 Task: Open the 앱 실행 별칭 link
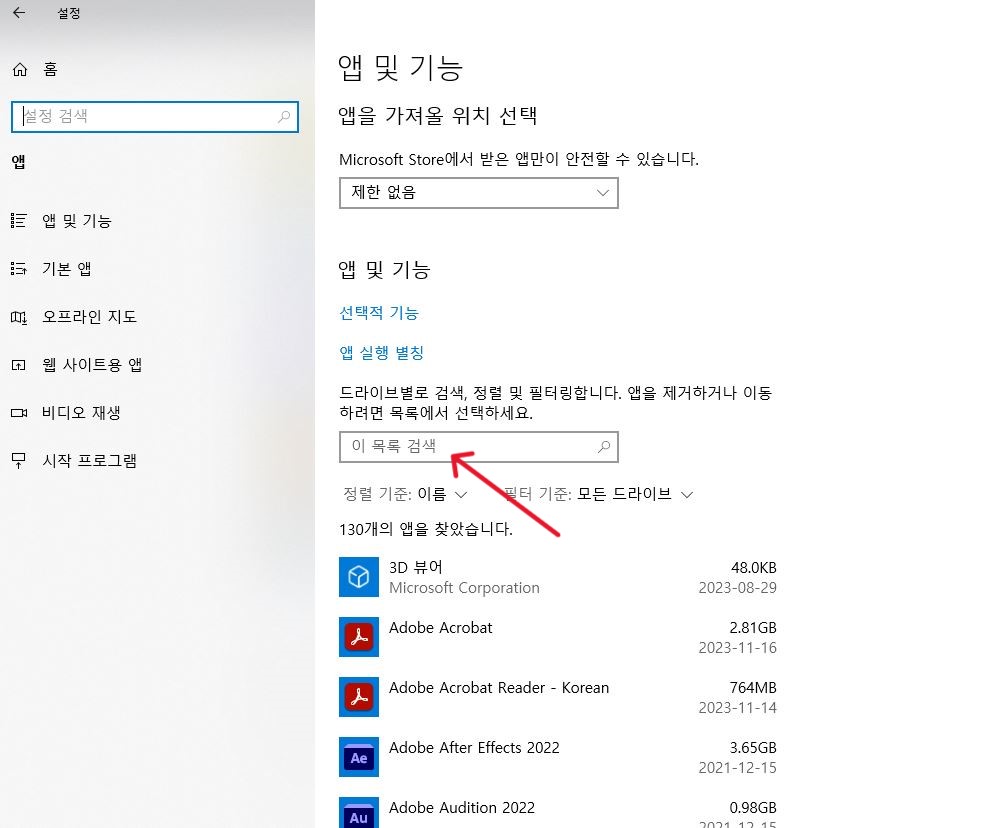point(382,353)
